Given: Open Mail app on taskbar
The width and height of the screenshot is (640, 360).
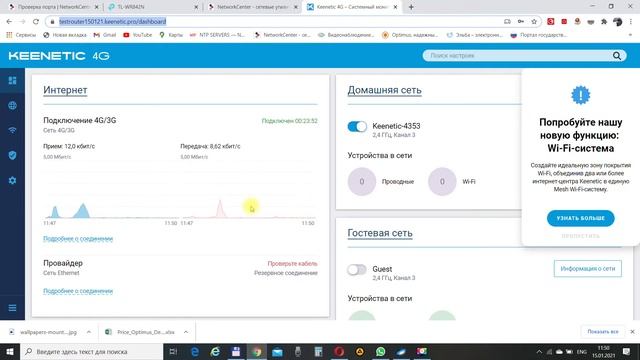Looking at the screenshot, I should coord(277,351).
